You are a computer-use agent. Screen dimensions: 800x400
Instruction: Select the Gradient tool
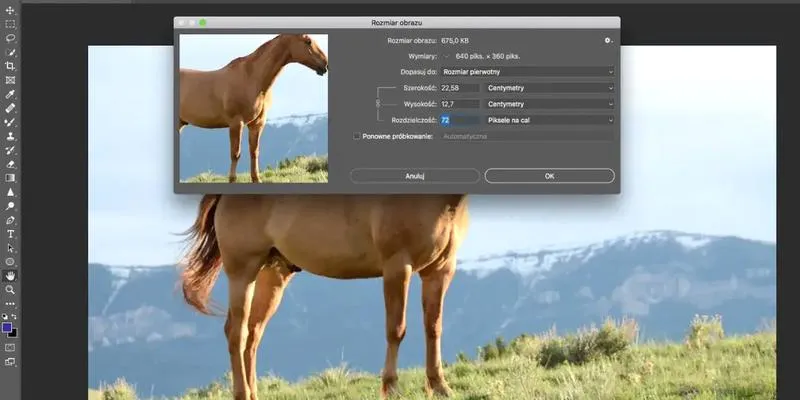pos(10,178)
